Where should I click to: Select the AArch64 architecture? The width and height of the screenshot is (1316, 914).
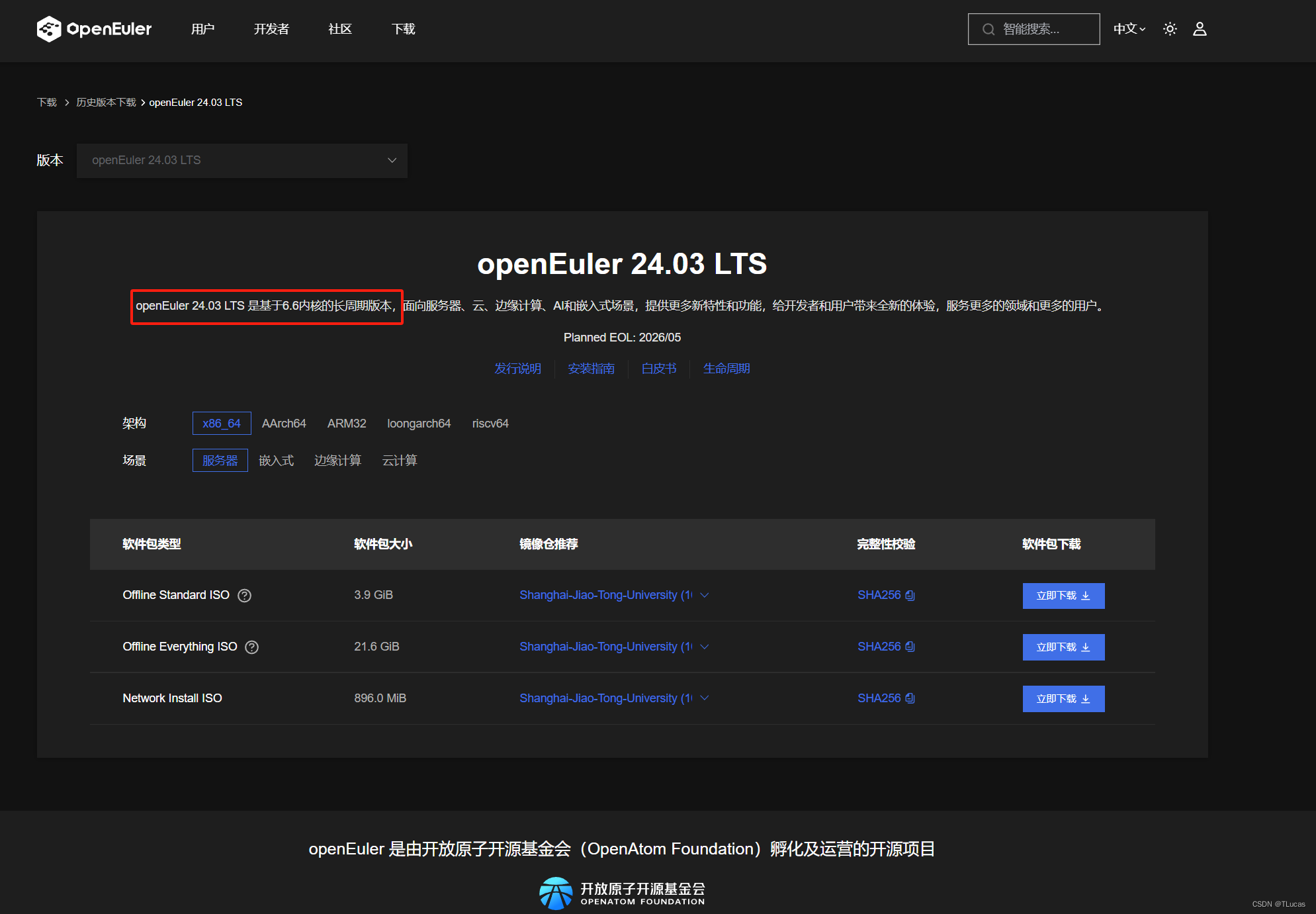(x=284, y=424)
